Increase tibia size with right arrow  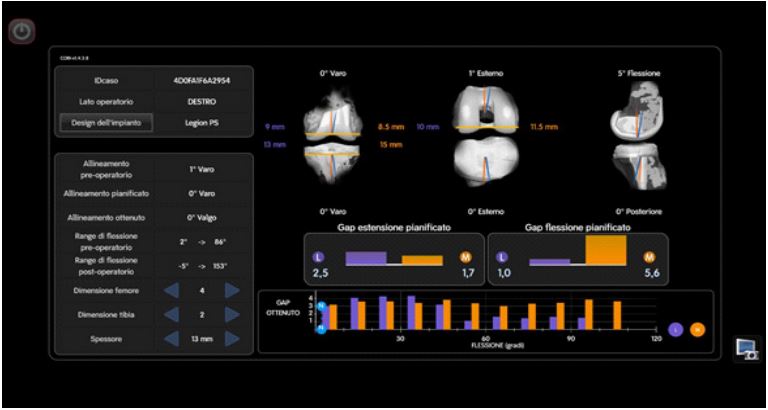[232, 314]
